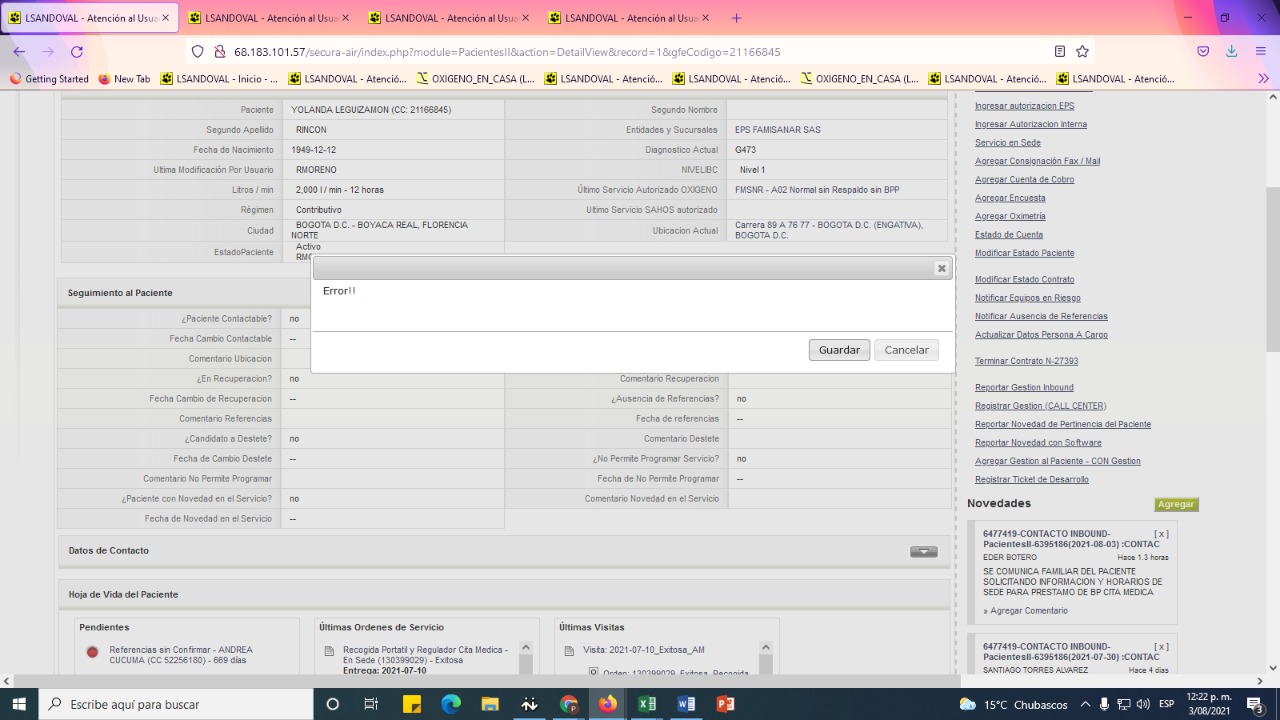
Task: Open Terminar Contrato N-27393 link
Action: click(x=1027, y=361)
